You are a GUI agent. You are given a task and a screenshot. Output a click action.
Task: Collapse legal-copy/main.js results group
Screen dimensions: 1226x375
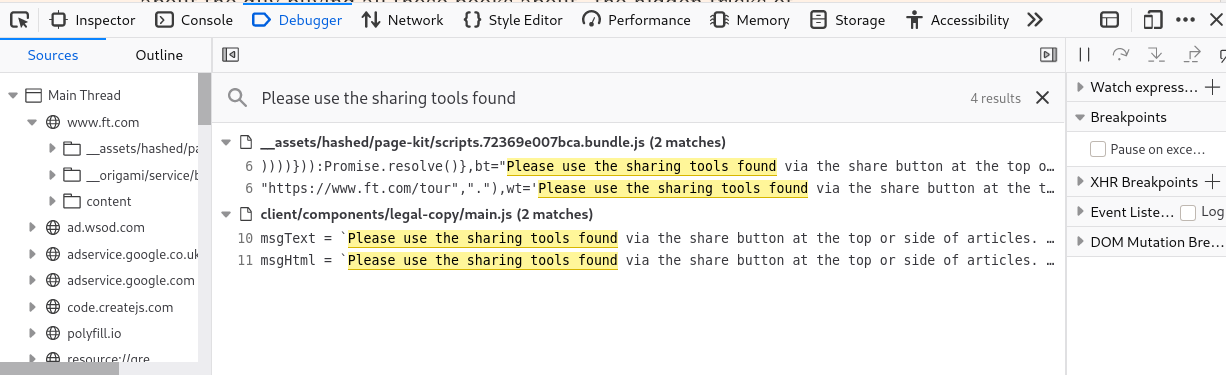coord(227,214)
